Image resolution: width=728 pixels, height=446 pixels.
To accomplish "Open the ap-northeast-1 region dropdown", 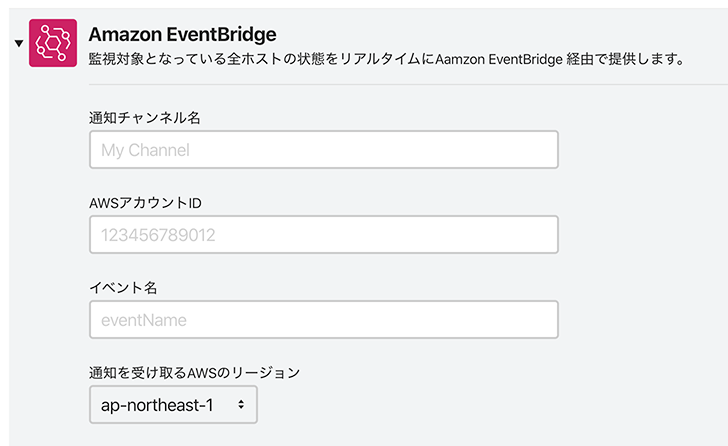I will (x=173, y=404).
